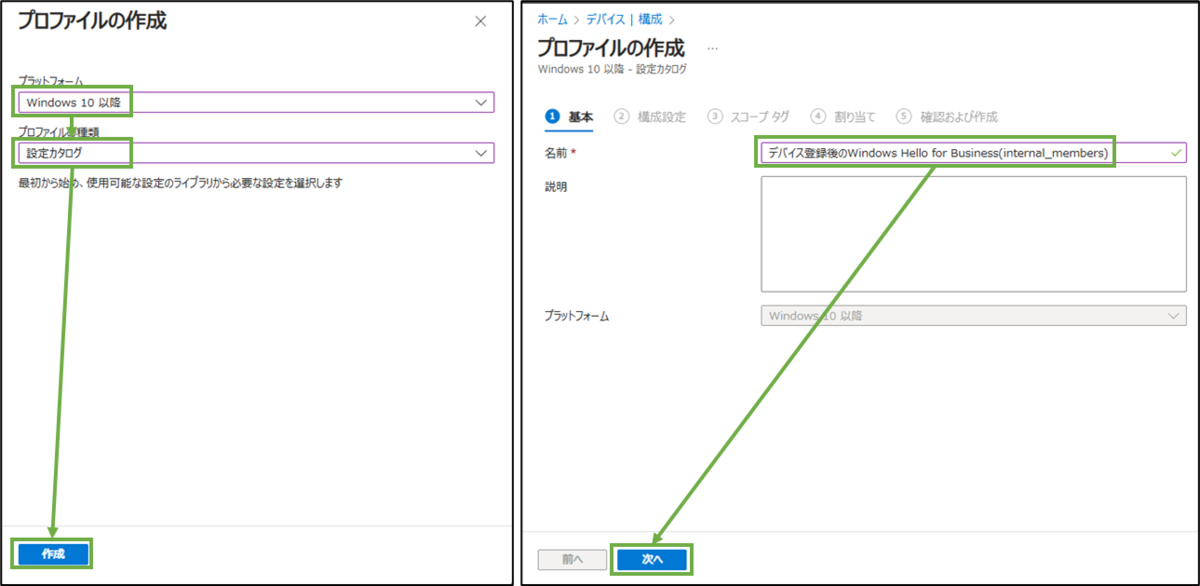
Task: Open the ellipsis menu beside the right title
Action: (x=713, y=48)
